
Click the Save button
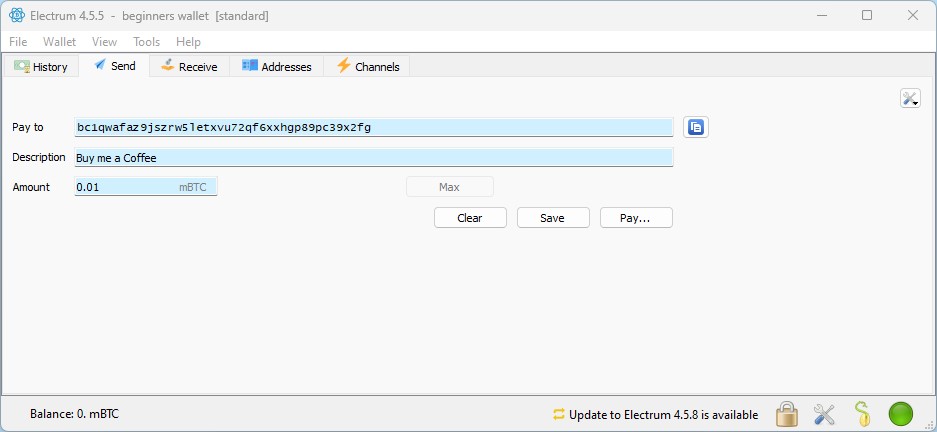tap(552, 218)
